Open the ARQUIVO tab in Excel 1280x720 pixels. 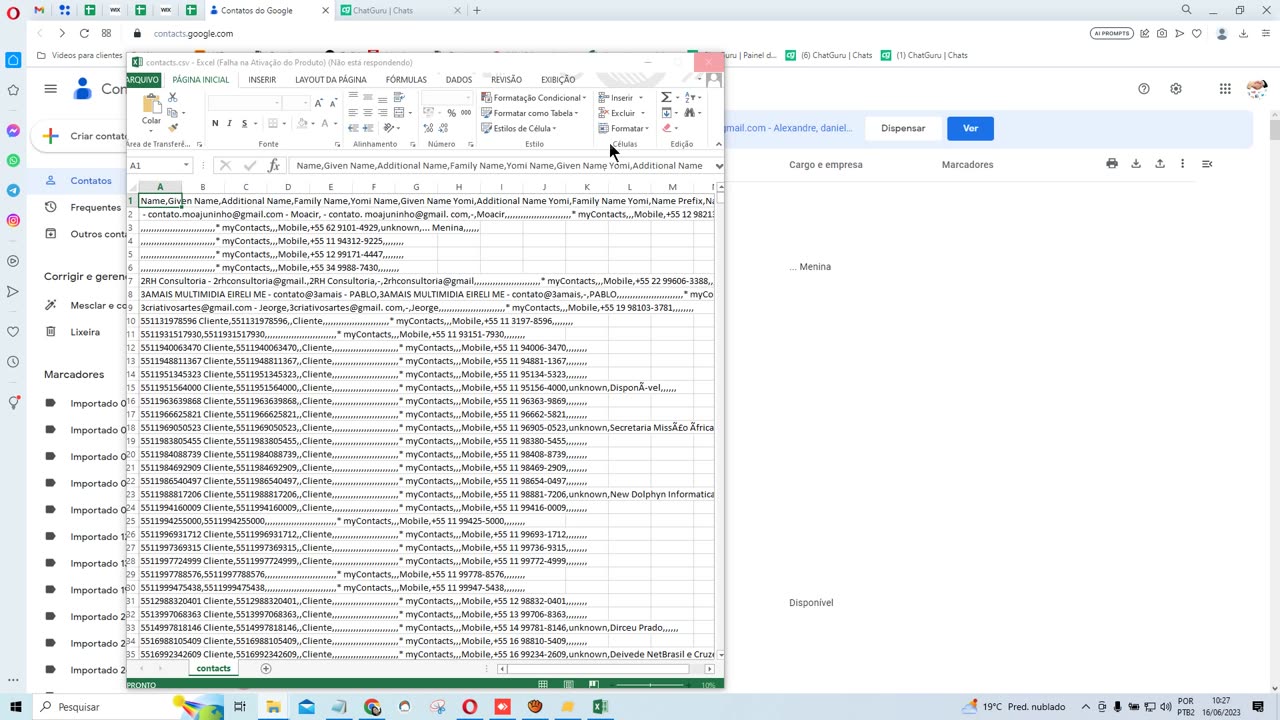142,79
